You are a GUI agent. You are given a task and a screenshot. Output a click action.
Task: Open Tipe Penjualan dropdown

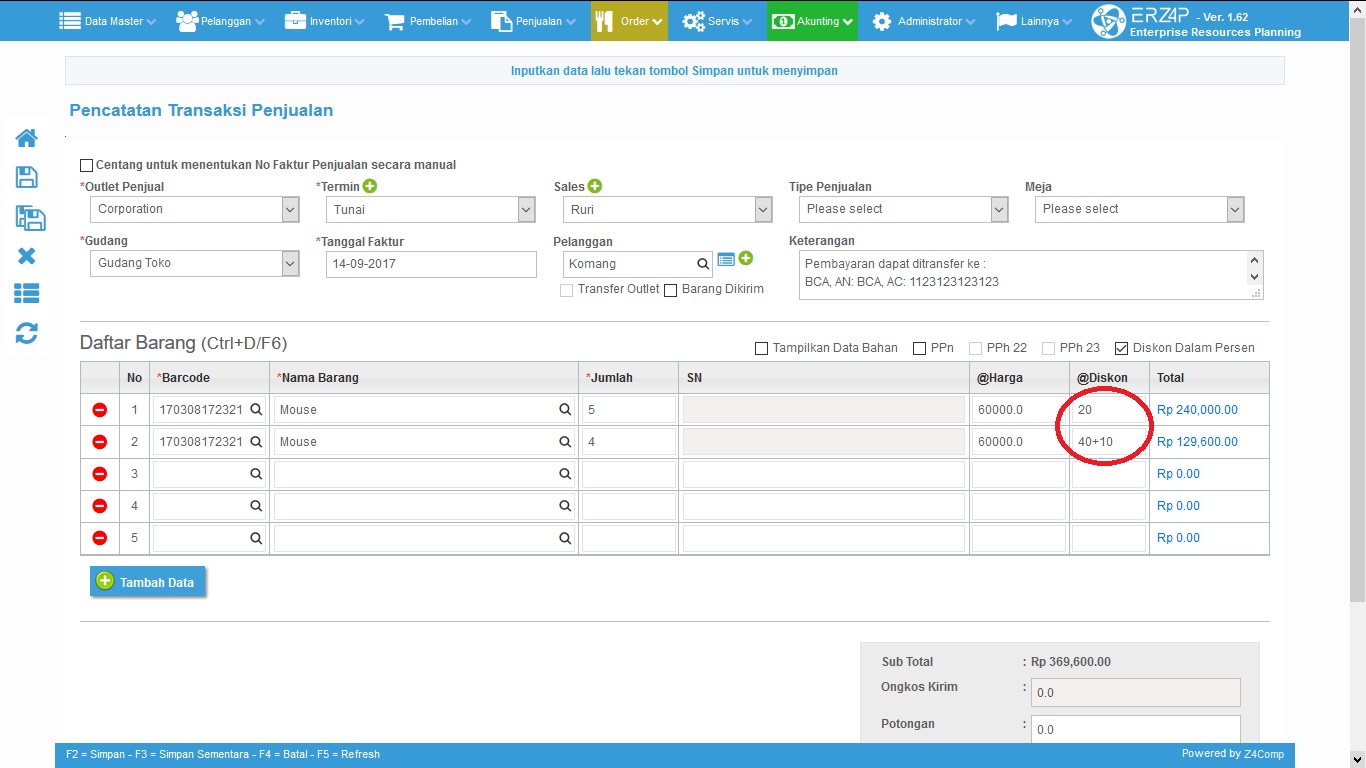(903, 209)
